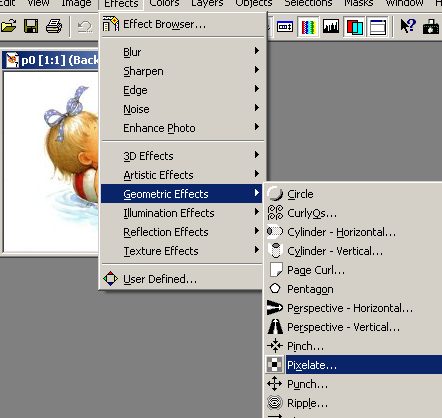Click the Print icon in toolbar
Screen dimensions: 442x418
point(54,26)
